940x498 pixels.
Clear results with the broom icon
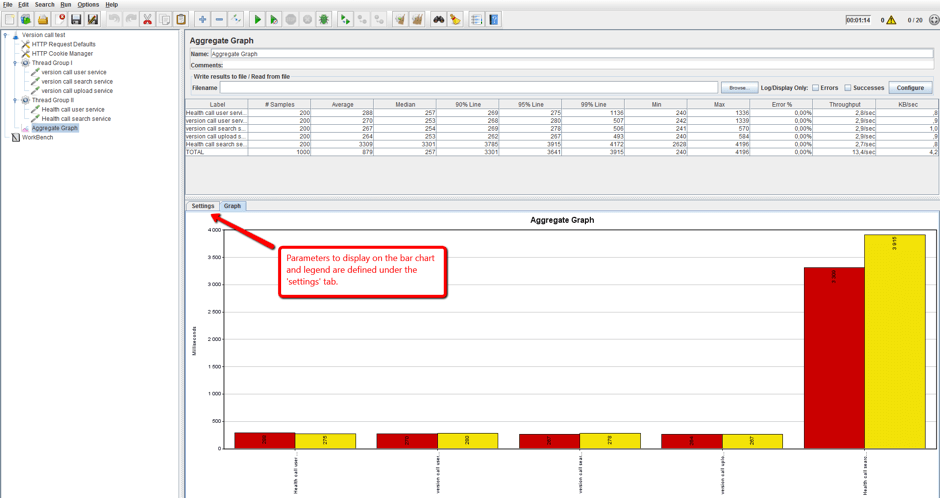tap(400, 20)
